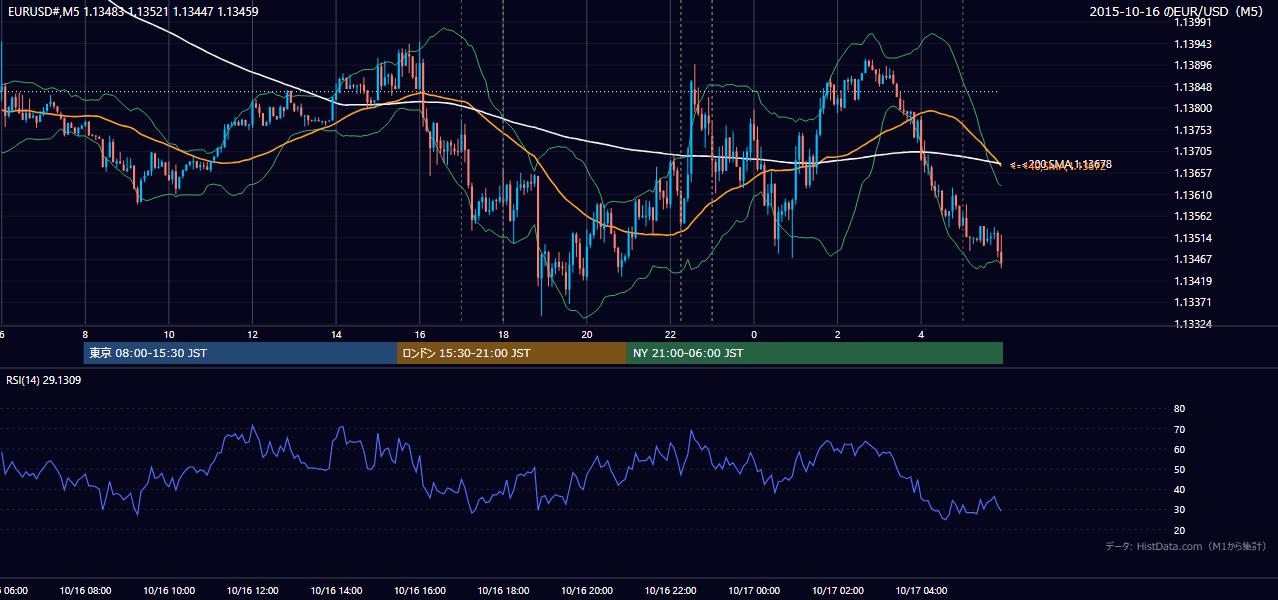Click hour tick 16 below price chart

(x=420, y=334)
